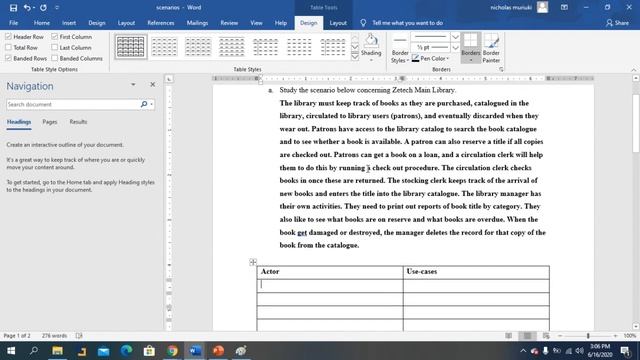
Task: Open File Explorer from taskbar
Action: pos(57,351)
